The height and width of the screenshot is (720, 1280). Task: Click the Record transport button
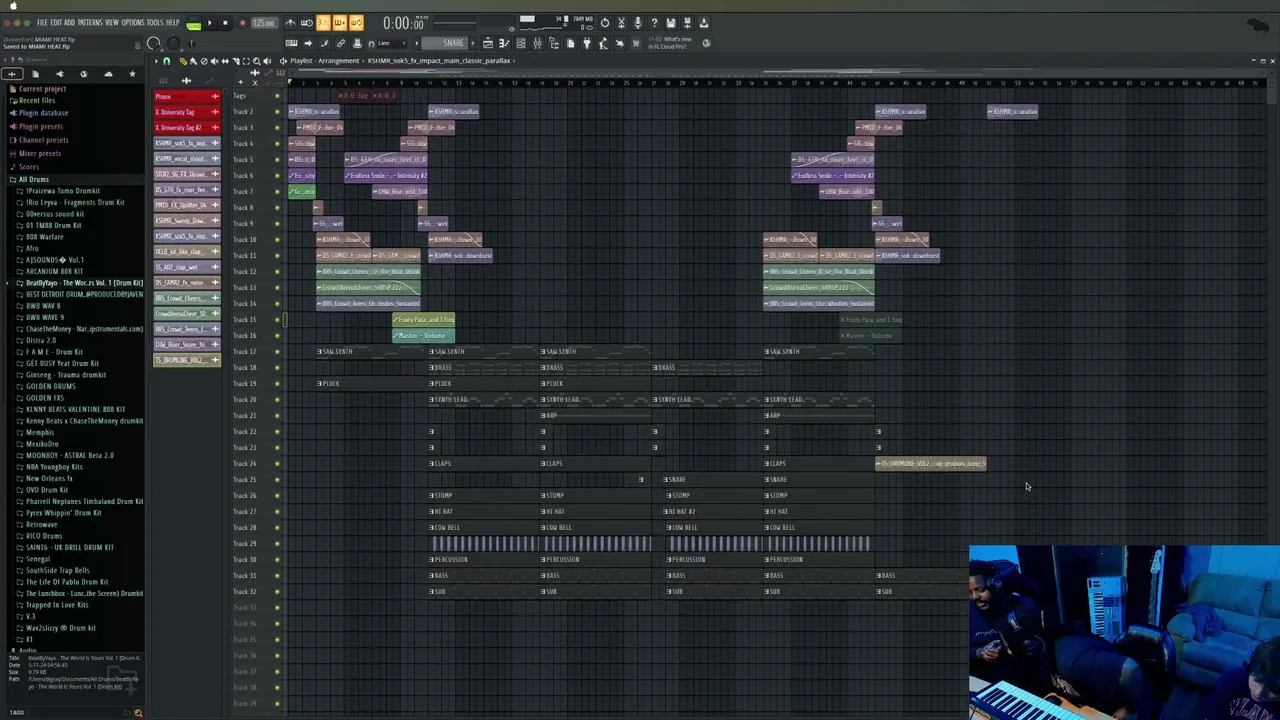(x=242, y=23)
